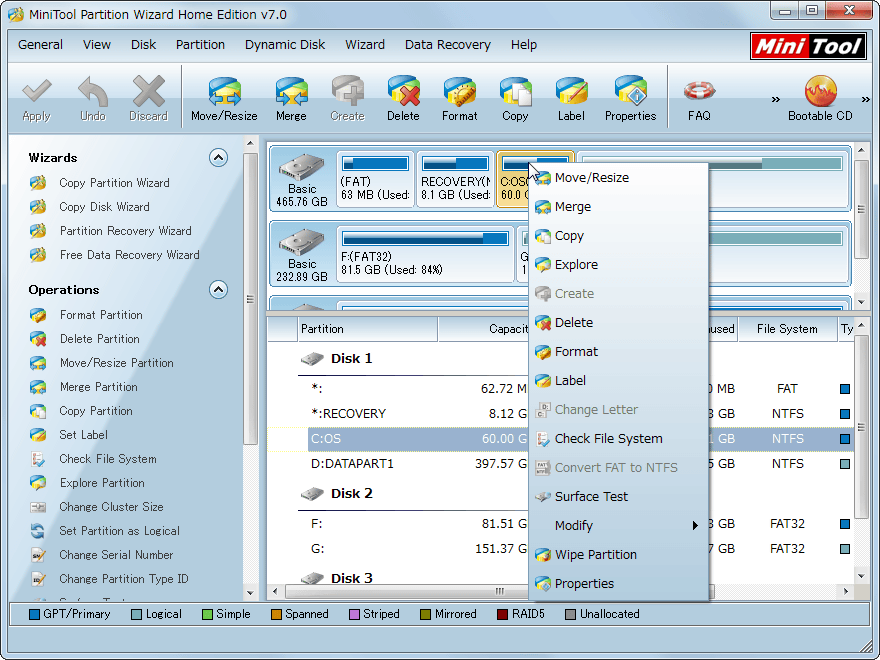This screenshot has height=660, width=880.
Task: Click the Apply checkmark button
Action: 36,99
